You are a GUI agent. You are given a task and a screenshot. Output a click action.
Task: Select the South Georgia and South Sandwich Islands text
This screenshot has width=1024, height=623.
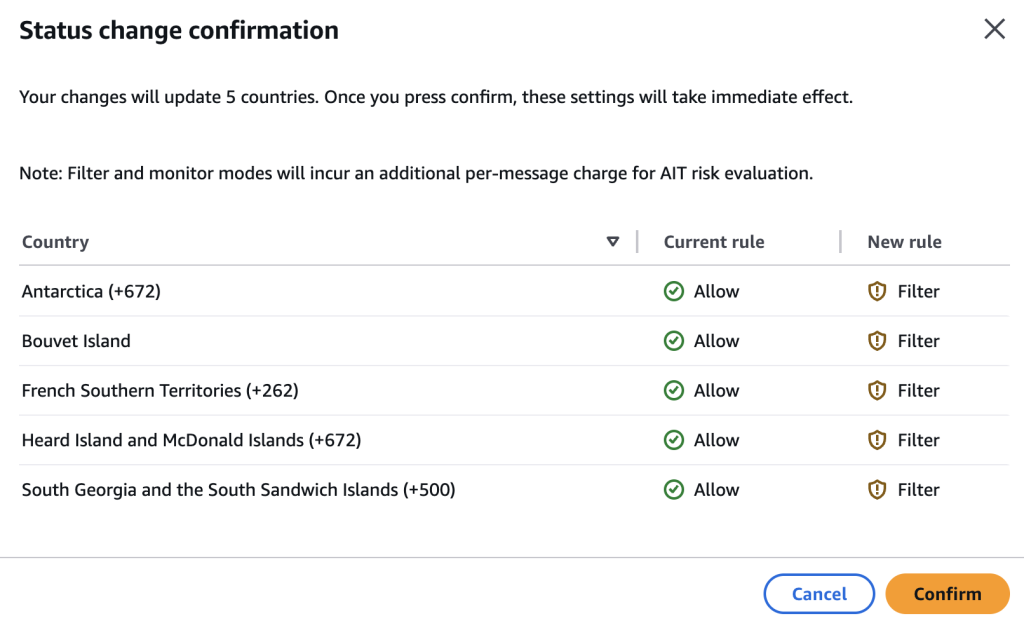click(238, 490)
